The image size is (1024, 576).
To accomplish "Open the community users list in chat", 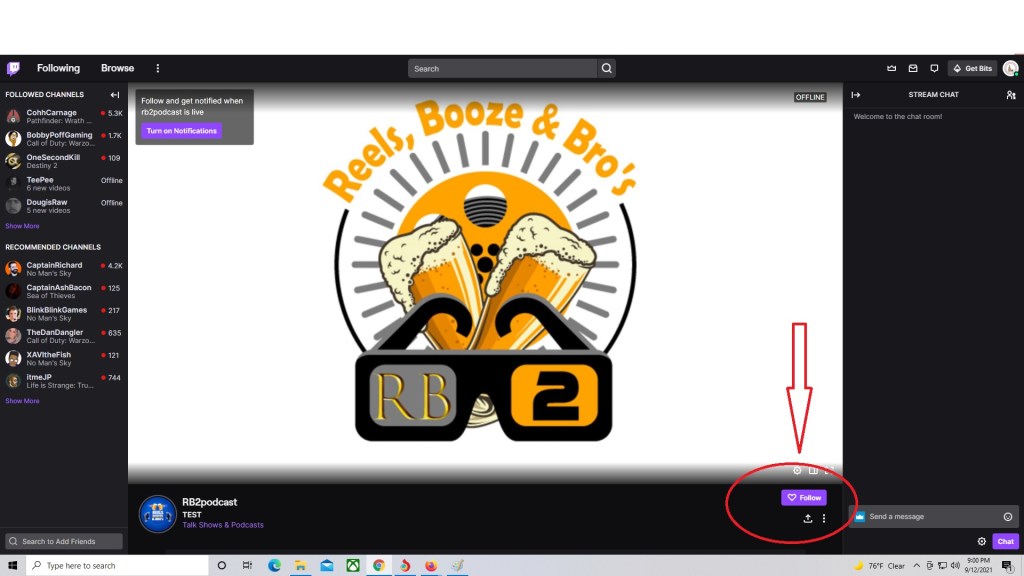I will [x=1011, y=95].
